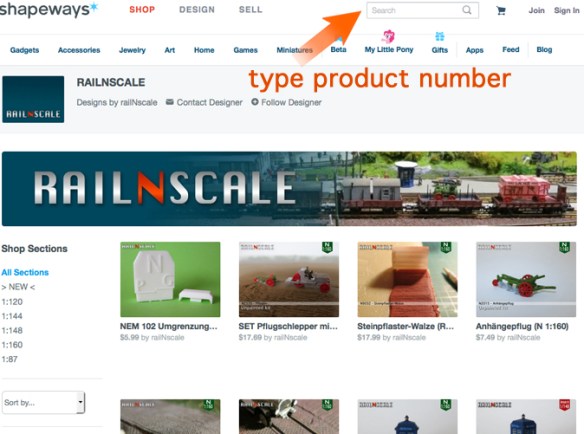This screenshot has width=584, height=434.
Task: Select the 1:160 shop section
Action: [x=12, y=345]
